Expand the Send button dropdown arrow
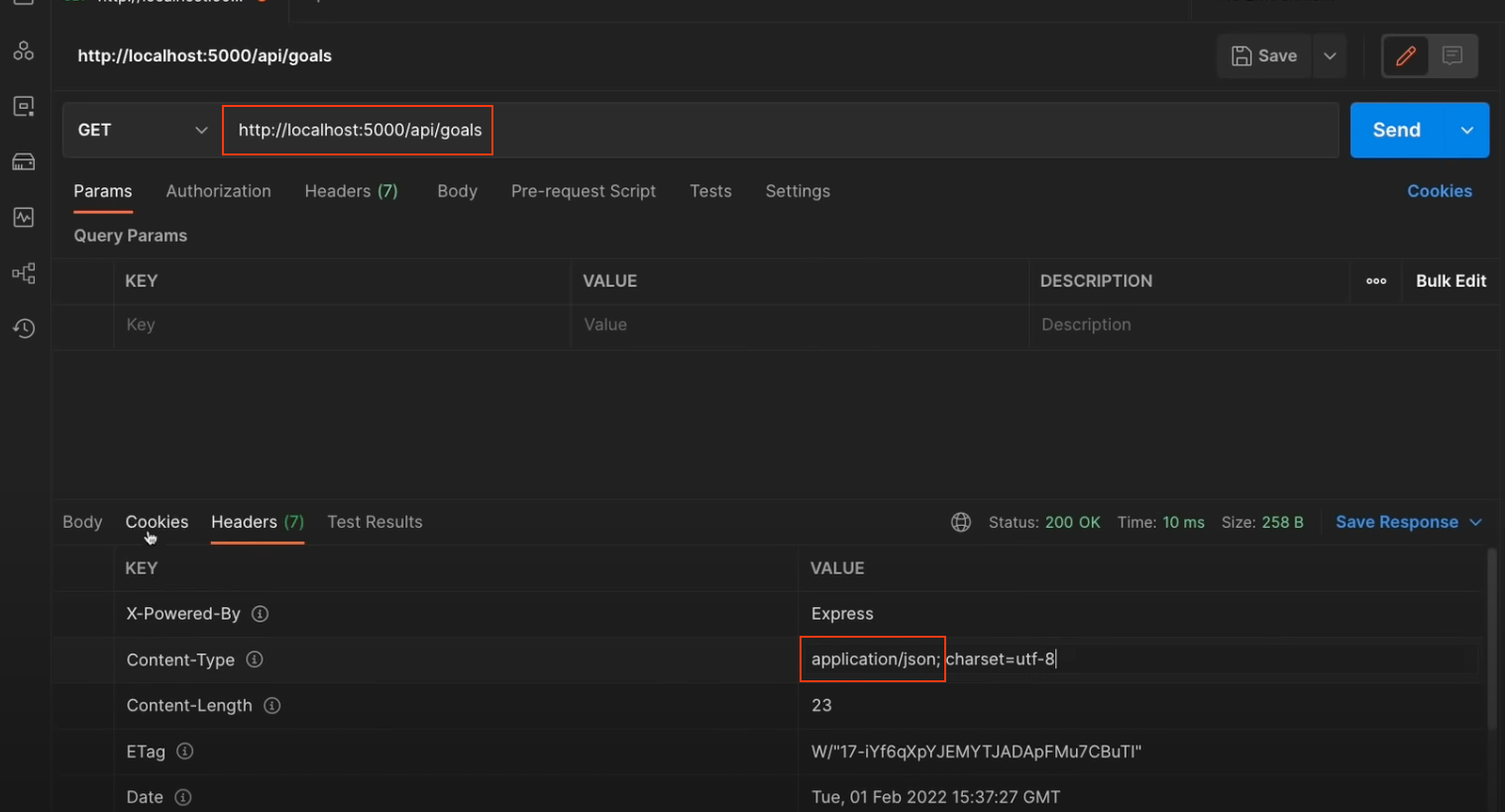The height and width of the screenshot is (812, 1505). 1467,130
